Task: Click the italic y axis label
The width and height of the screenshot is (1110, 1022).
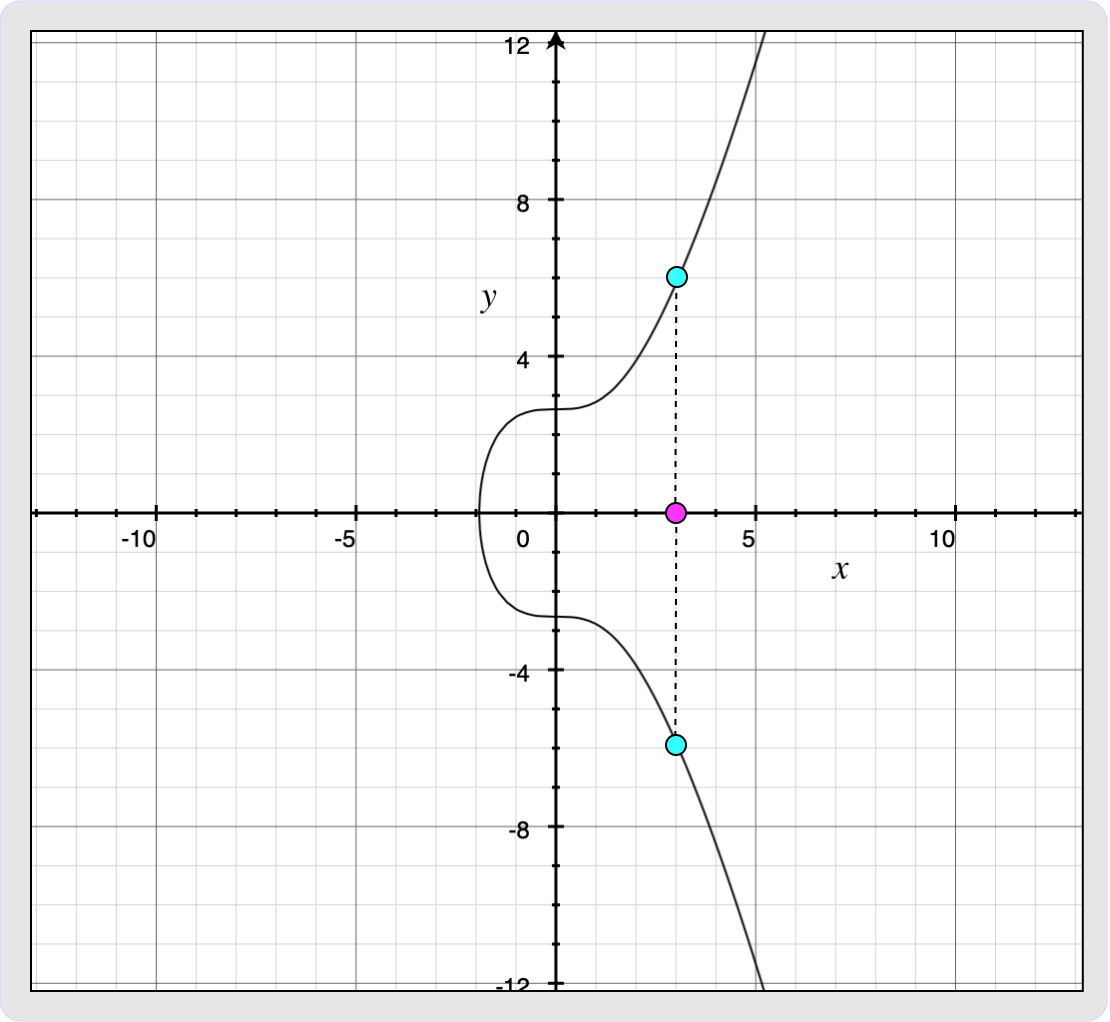Action: (489, 298)
